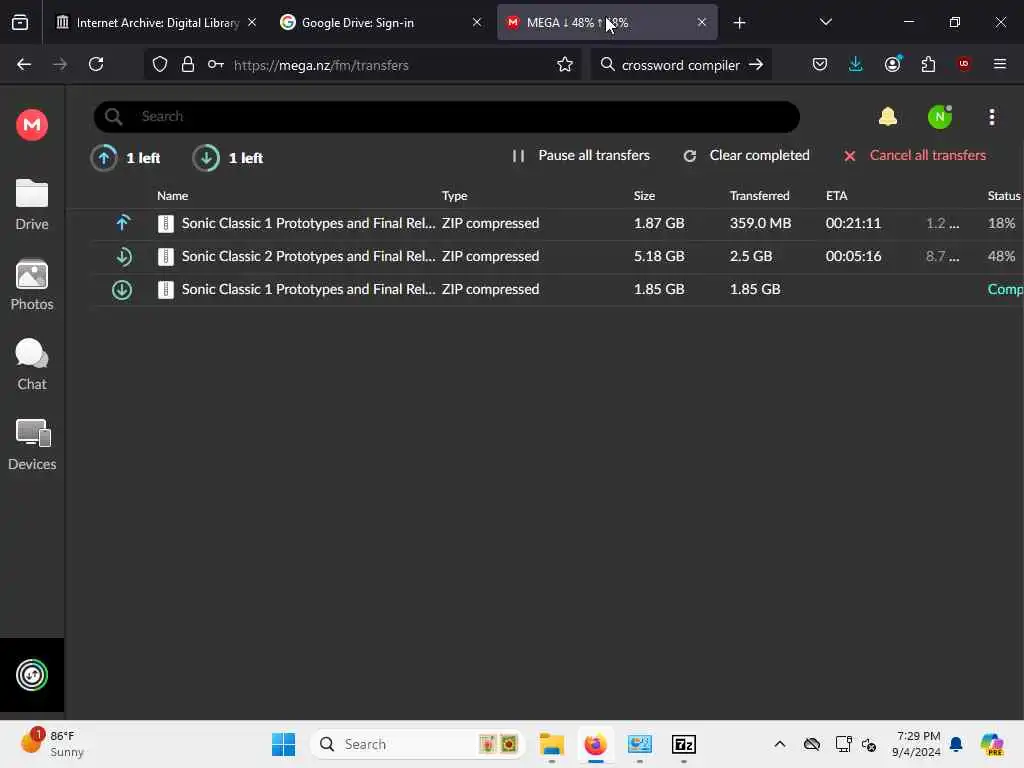
Task: Show site security padlock info
Action: click(188, 65)
